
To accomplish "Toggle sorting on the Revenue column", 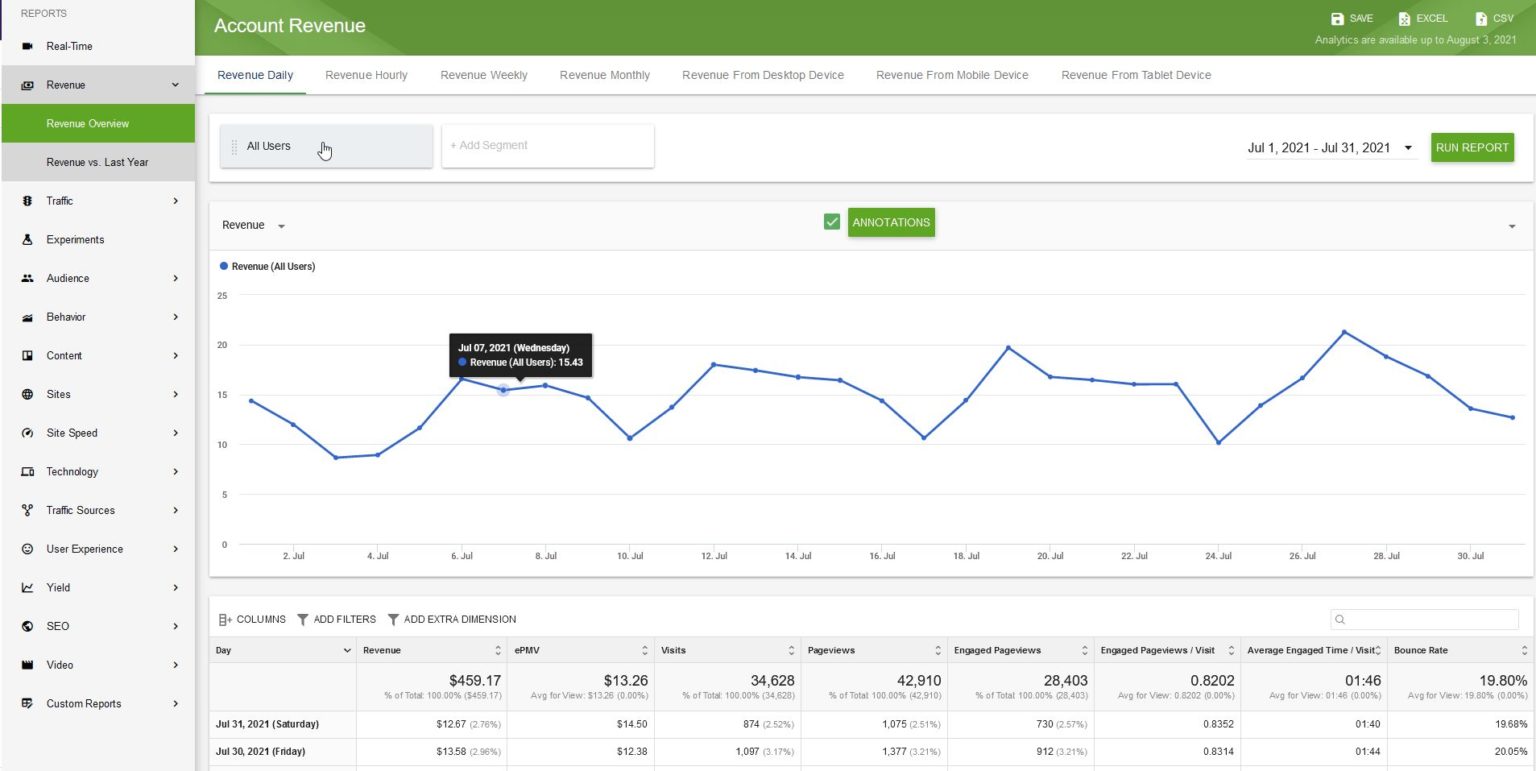I will click(x=497, y=650).
